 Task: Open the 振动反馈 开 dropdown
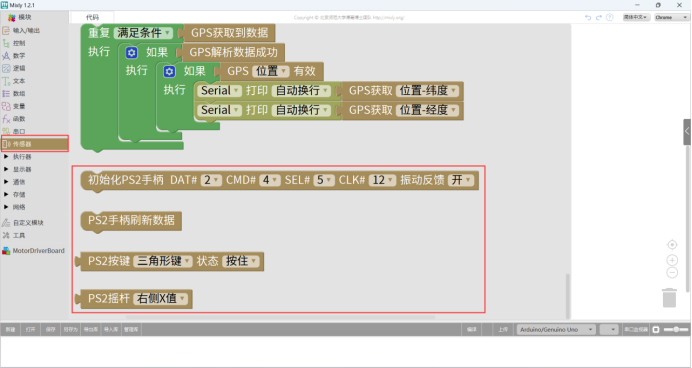(x=461, y=180)
